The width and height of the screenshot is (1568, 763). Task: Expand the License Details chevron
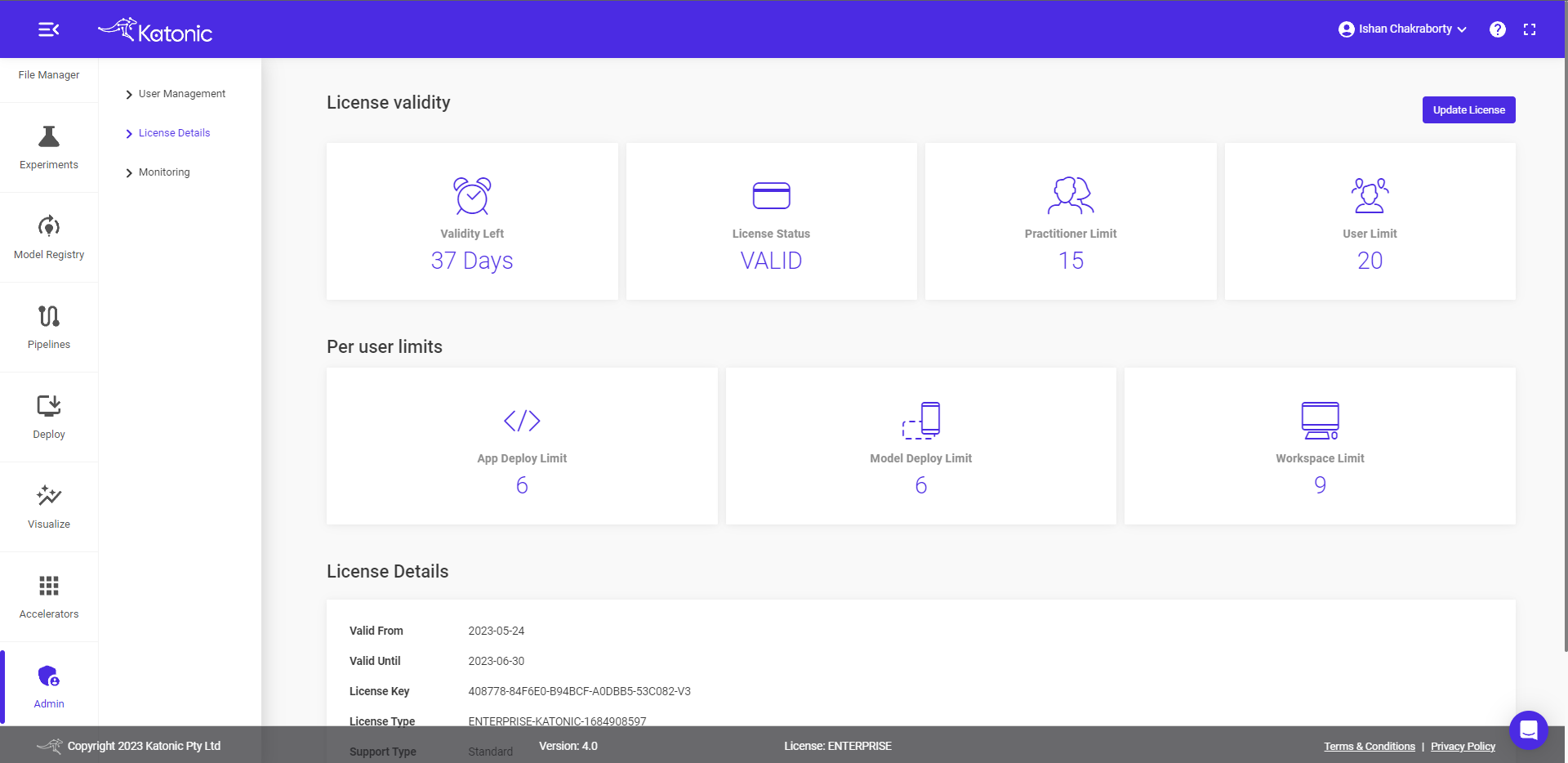[x=129, y=134]
